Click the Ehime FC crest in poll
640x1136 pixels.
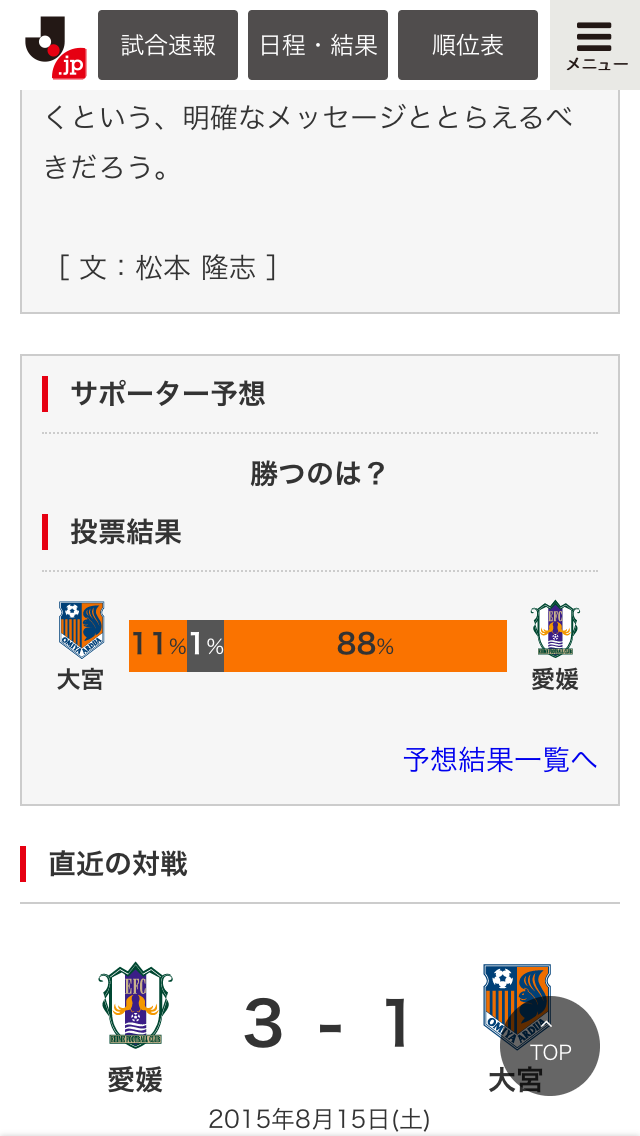point(555,630)
